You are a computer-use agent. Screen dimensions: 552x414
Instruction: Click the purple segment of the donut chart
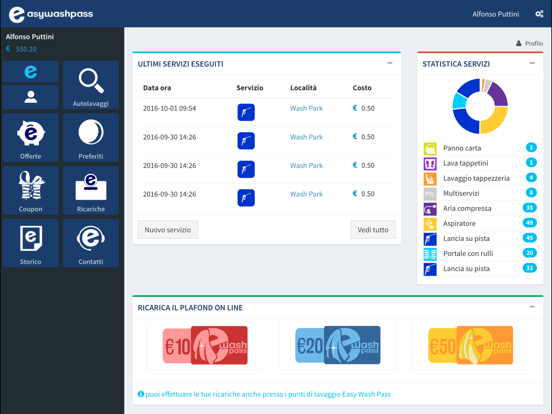point(499,94)
